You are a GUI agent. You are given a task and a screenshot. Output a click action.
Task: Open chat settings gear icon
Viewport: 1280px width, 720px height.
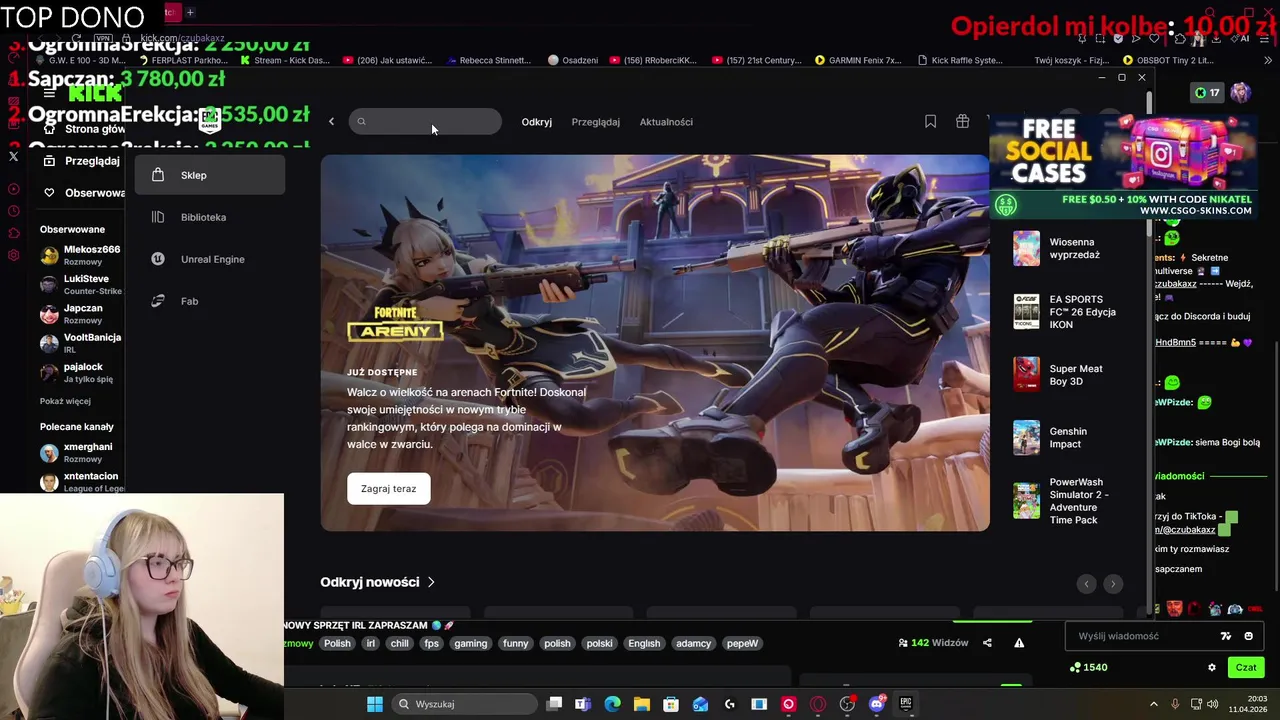pyautogui.click(x=1212, y=667)
